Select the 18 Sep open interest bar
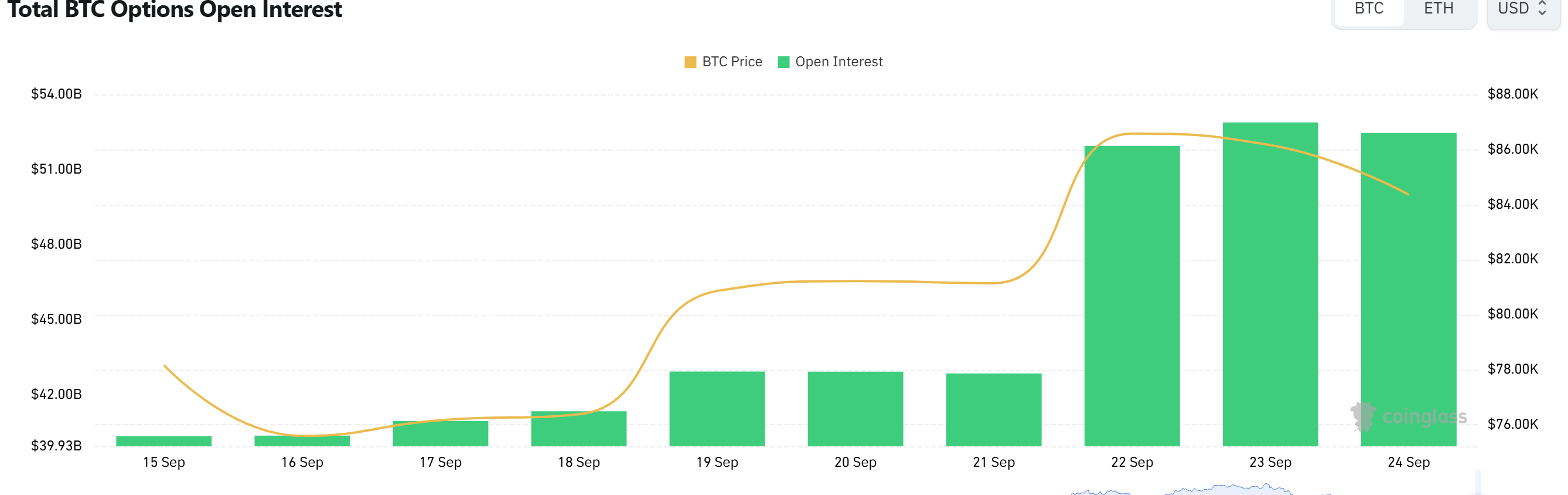The image size is (1568, 495). click(x=579, y=429)
